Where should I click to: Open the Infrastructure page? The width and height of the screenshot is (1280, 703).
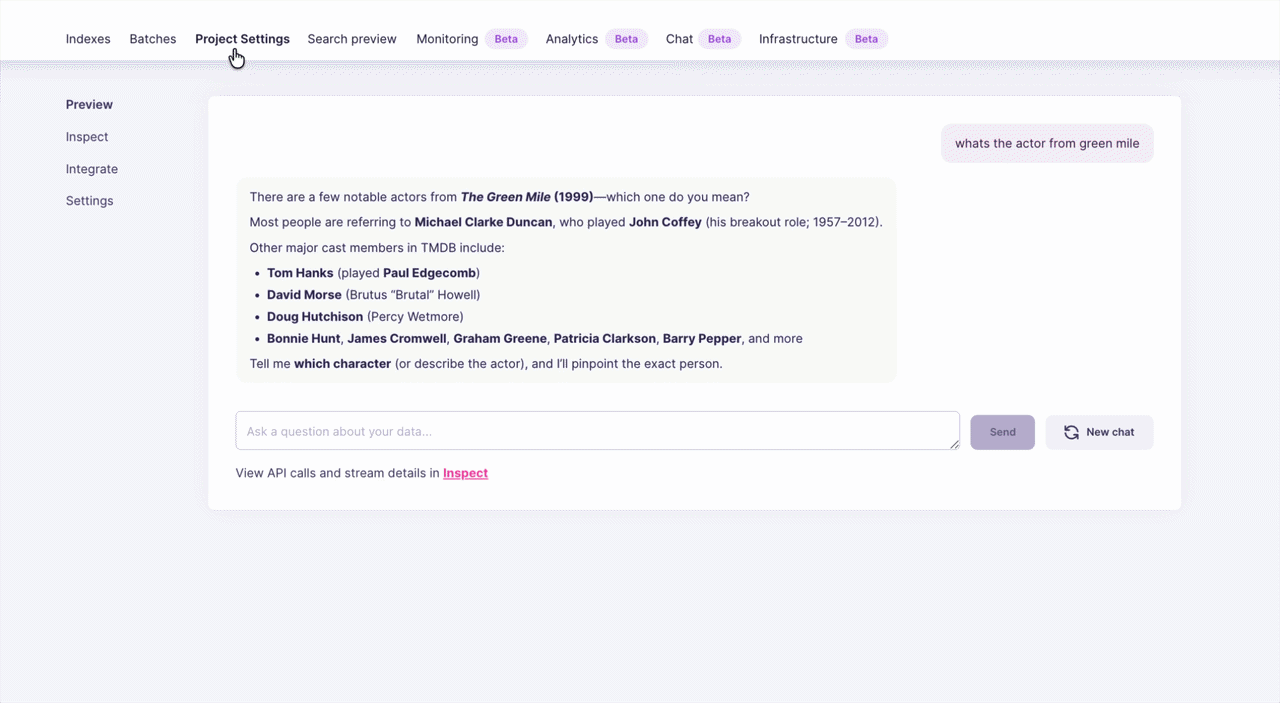(x=798, y=39)
